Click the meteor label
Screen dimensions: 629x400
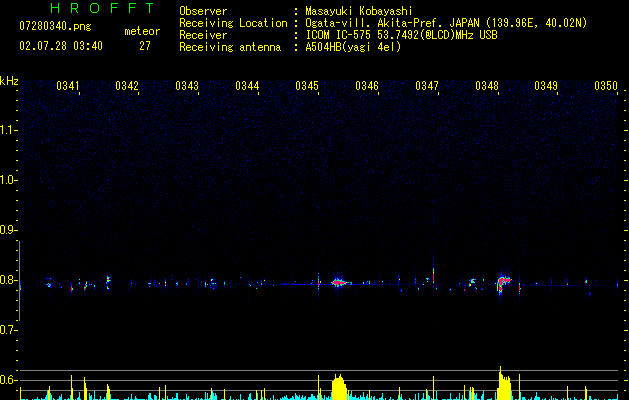click(x=142, y=31)
